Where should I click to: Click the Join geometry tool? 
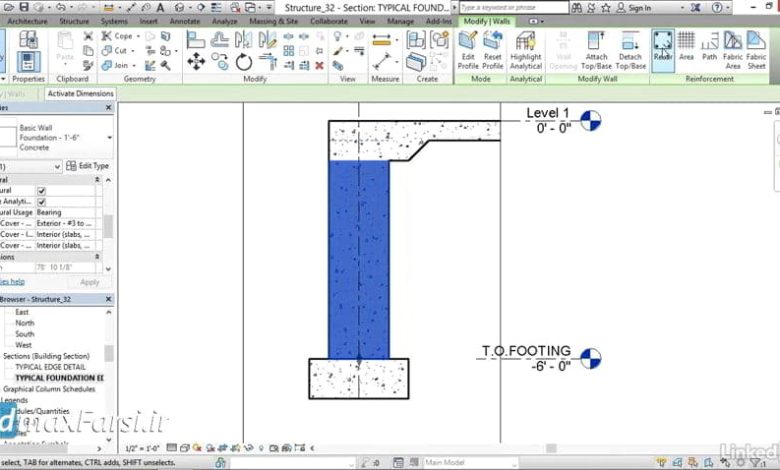115,65
